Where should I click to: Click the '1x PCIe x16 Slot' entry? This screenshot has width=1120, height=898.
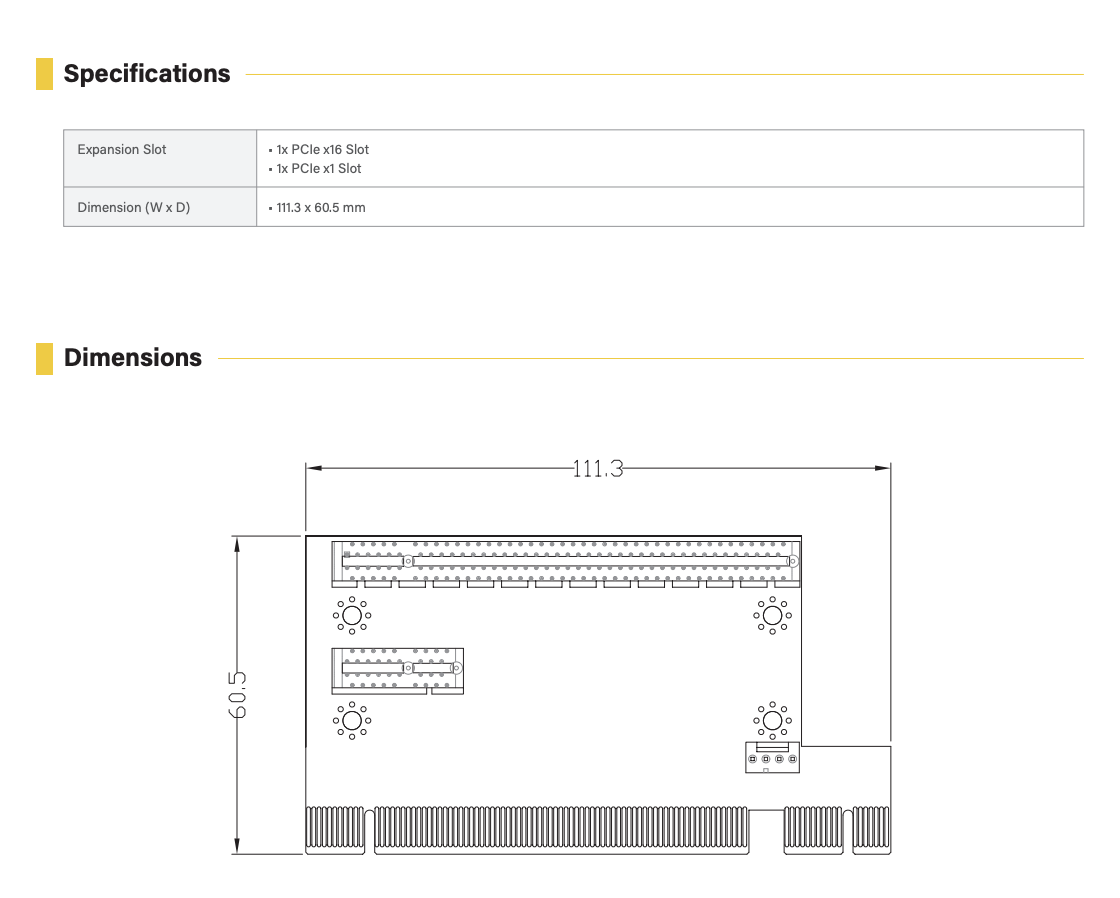322,150
